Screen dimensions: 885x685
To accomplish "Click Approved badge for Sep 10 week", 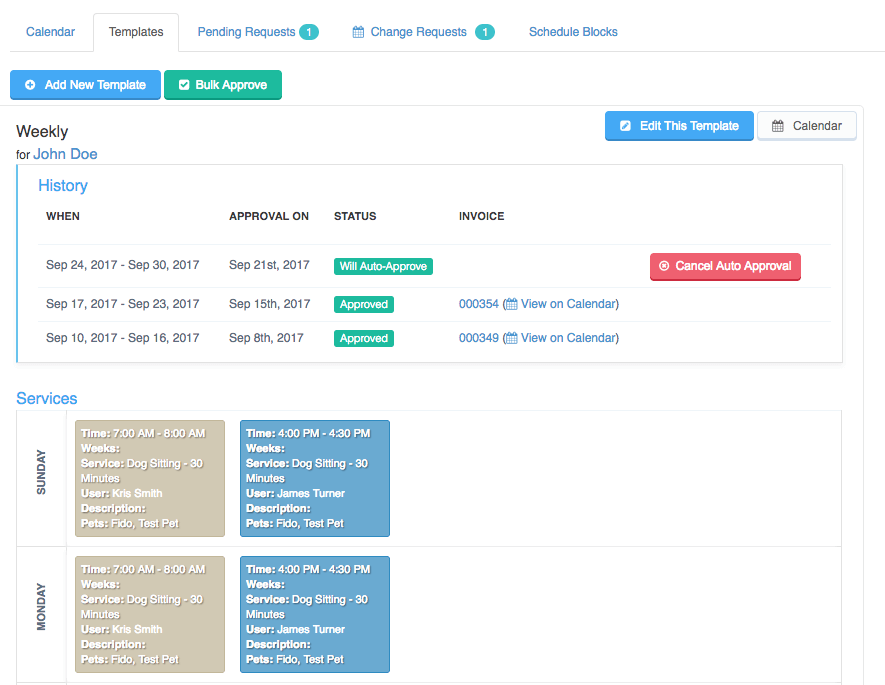I will (364, 338).
